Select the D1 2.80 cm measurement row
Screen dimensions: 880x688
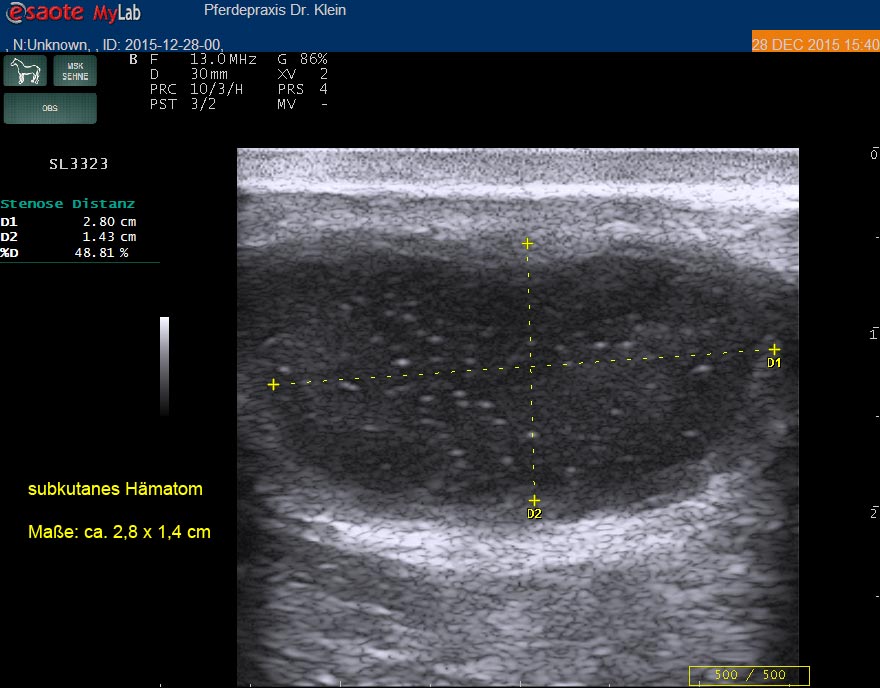pyautogui.click(x=68, y=222)
